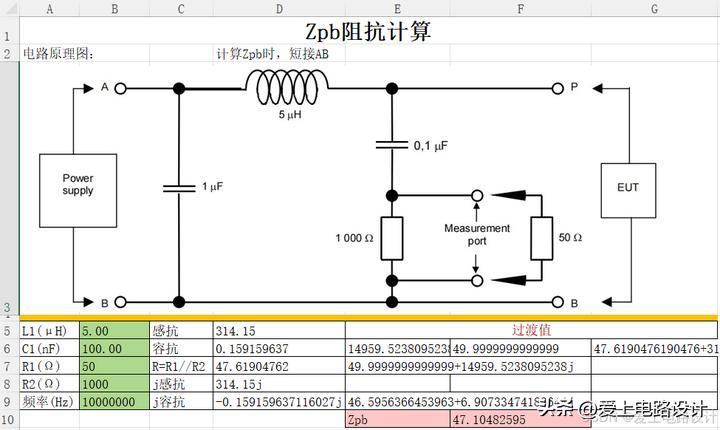The height and width of the screenshot is (430, 720).
Task: Click green input cell with value 1000
Action: (114, 384)
